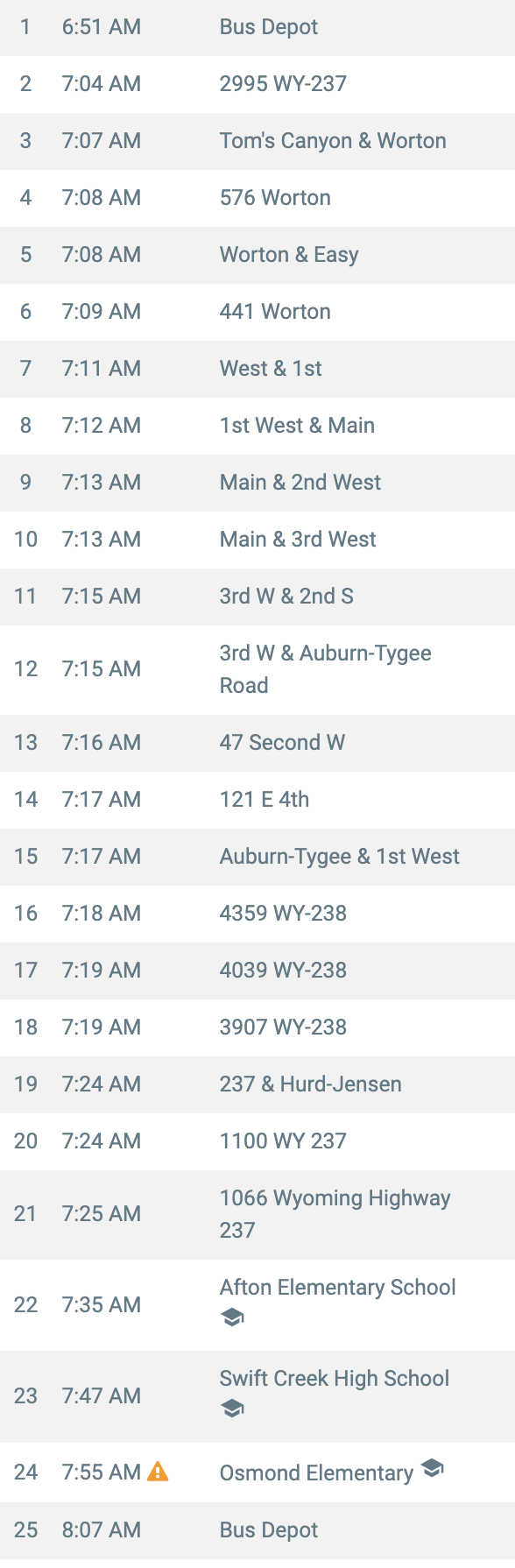515x1568 pixels.
Task: Open Tom's Canyon & Worton stop
Action: coord(257,141)
